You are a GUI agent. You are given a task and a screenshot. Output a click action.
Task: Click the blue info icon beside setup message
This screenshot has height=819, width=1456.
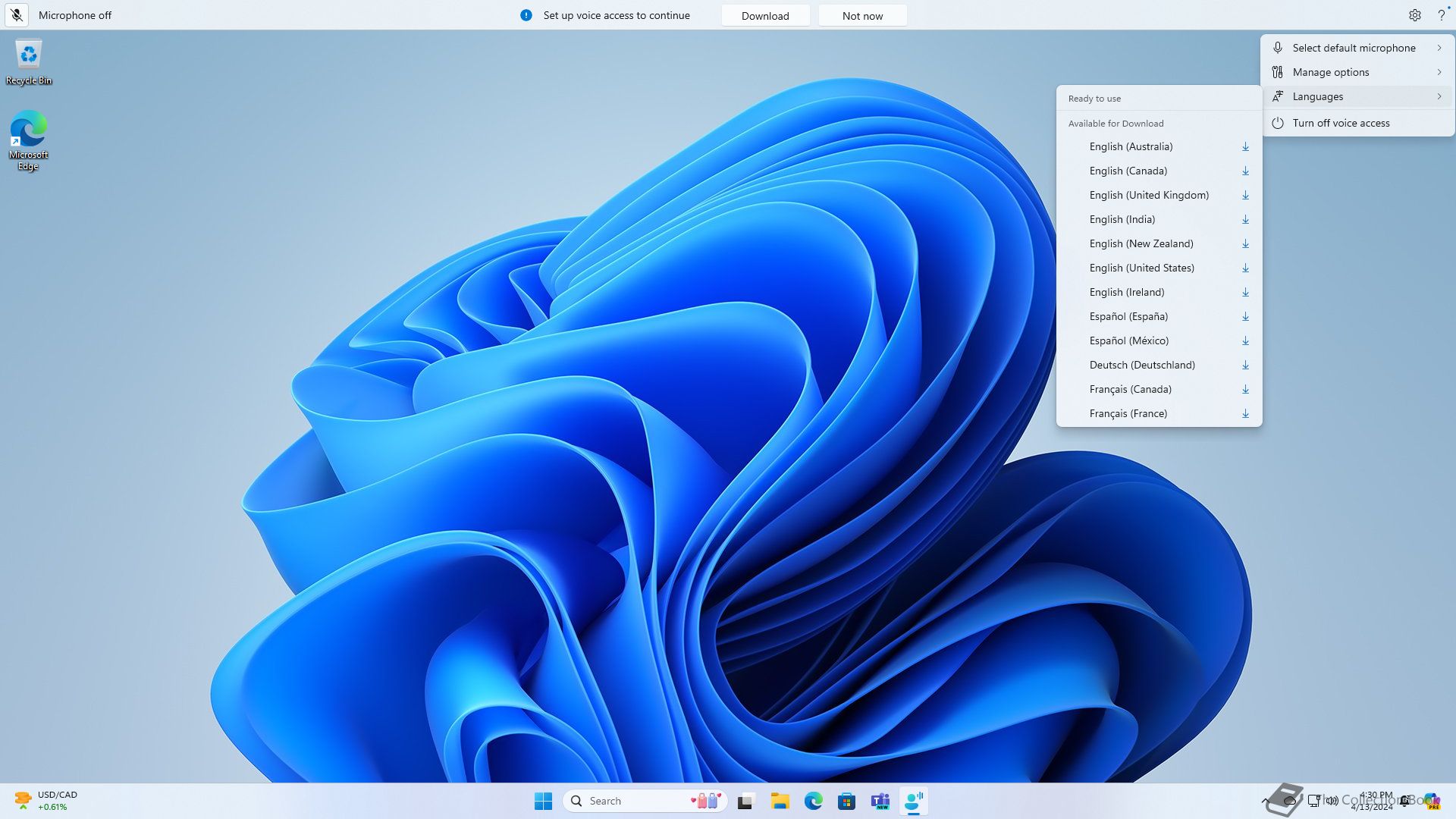tap(526, 15)
